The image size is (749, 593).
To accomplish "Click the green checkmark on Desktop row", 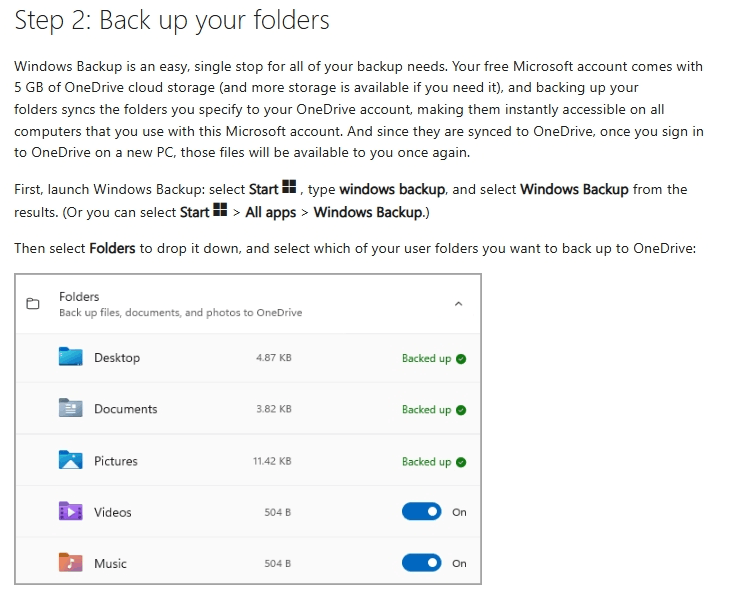I will tap(461, 359).
